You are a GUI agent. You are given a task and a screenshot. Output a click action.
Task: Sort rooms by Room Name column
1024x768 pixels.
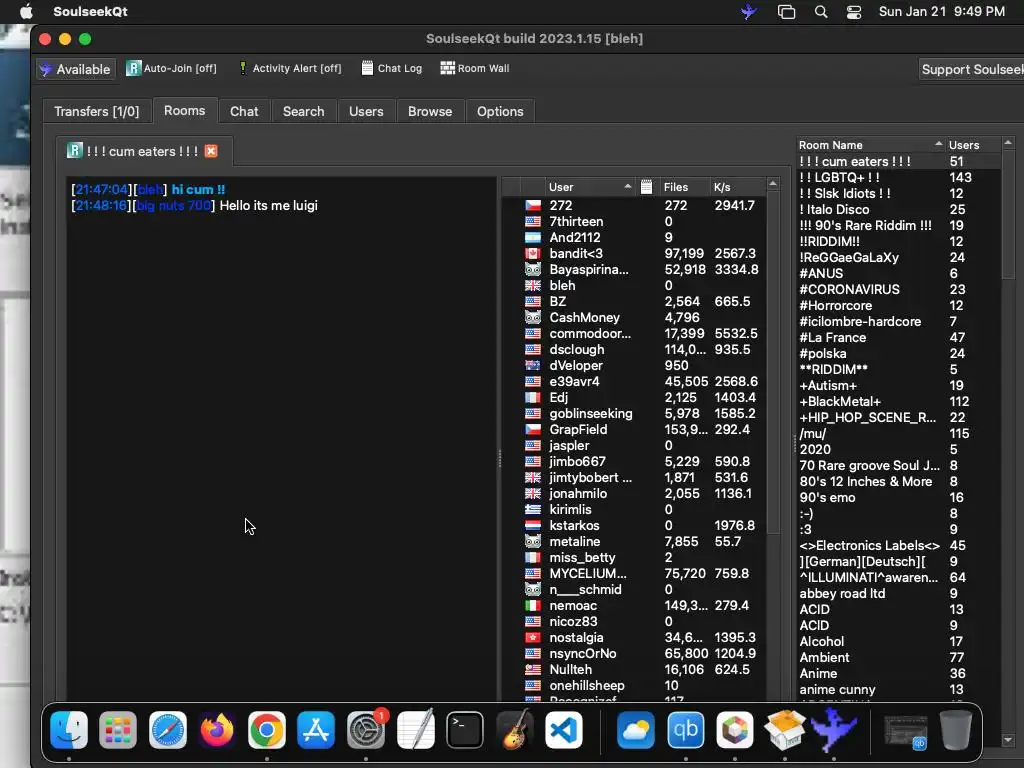pos(871,145)
